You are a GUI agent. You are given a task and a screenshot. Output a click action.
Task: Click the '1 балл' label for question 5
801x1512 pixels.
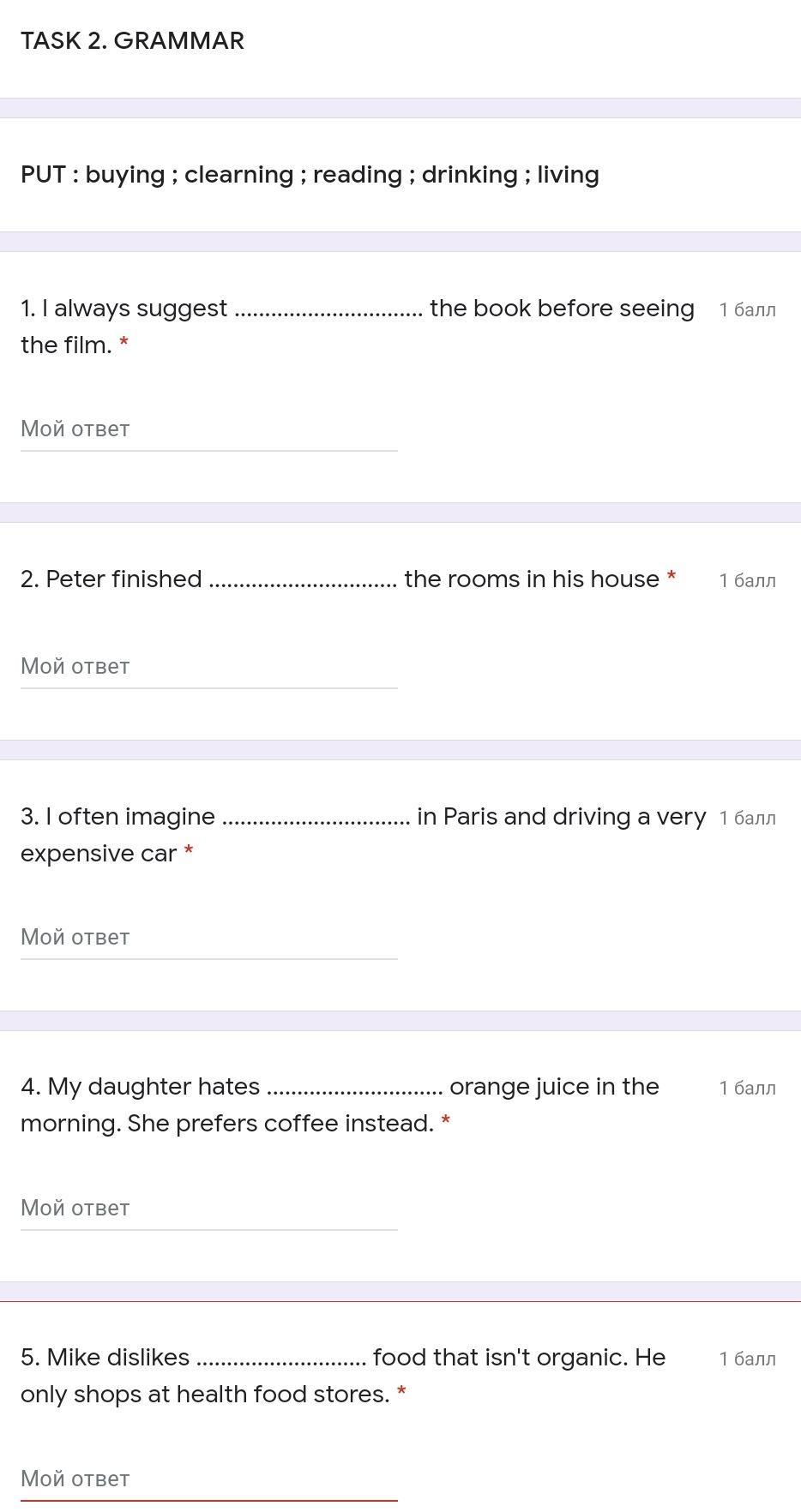click(x=747, y=1359)
